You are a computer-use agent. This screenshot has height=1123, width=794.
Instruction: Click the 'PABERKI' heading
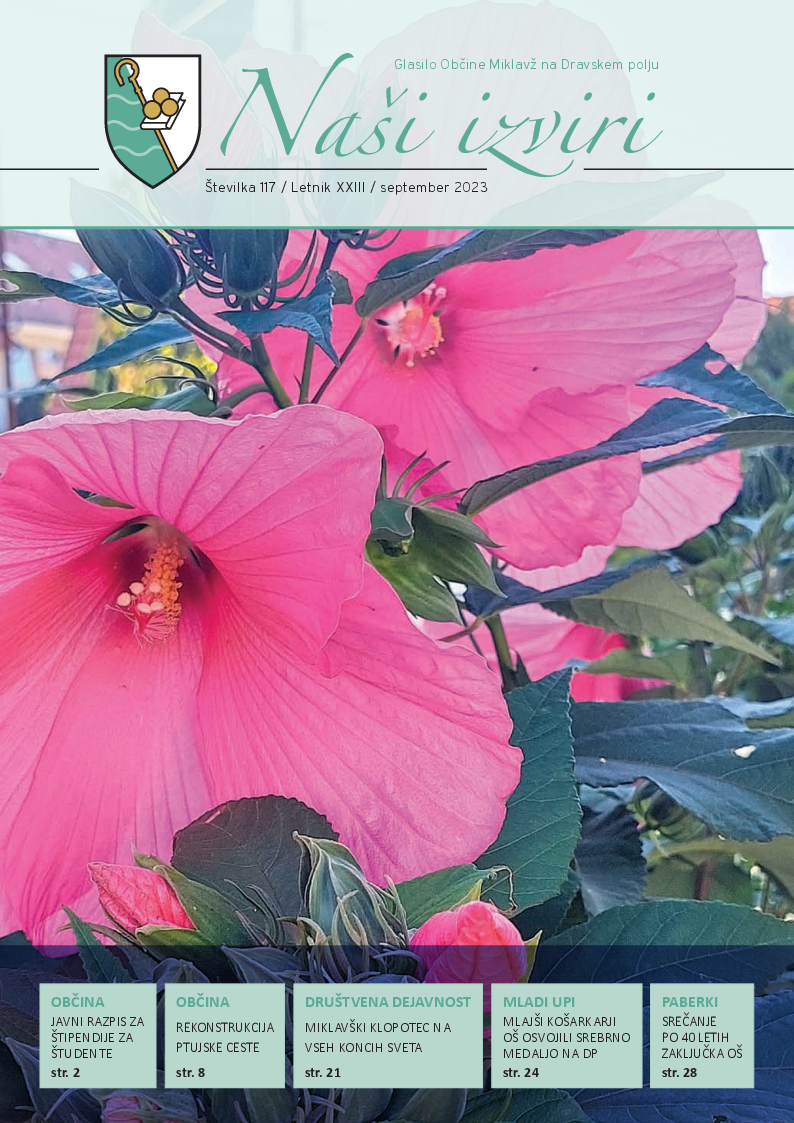[689, 1002]
